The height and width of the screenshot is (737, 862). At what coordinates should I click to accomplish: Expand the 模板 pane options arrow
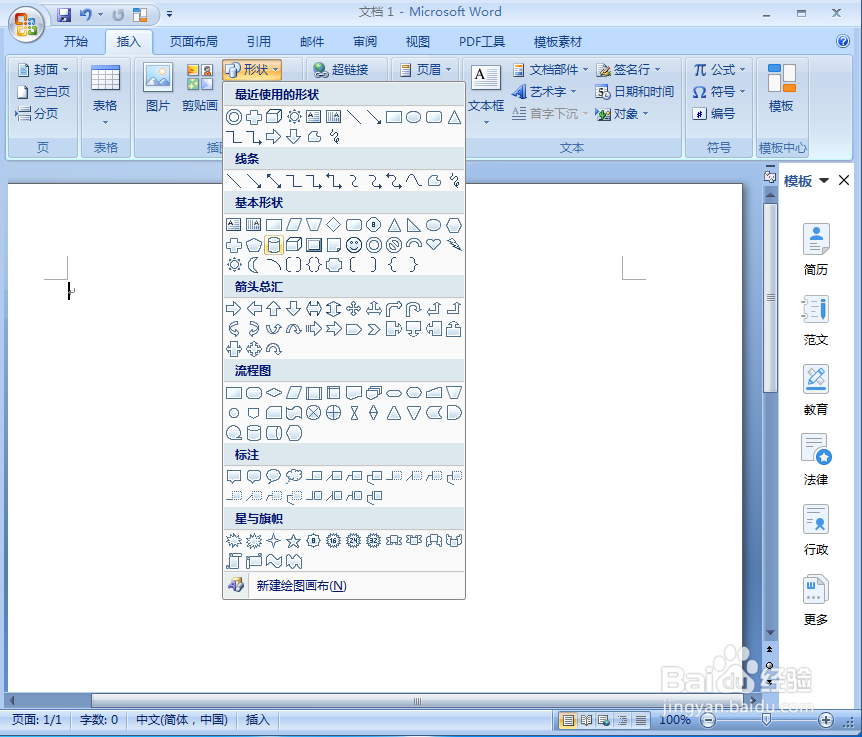point(824,180)
